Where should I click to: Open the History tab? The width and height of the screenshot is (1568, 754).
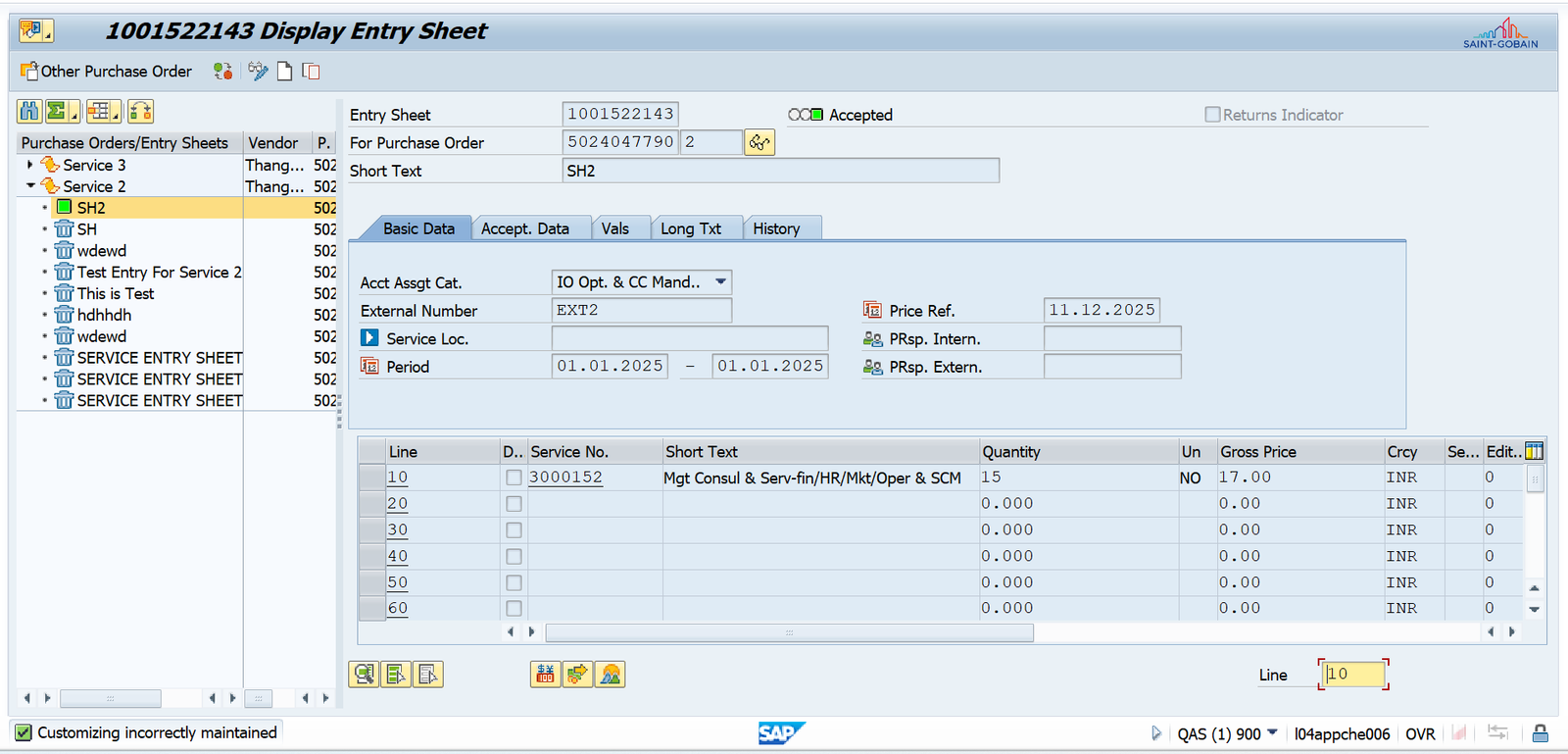click(776, 228)
